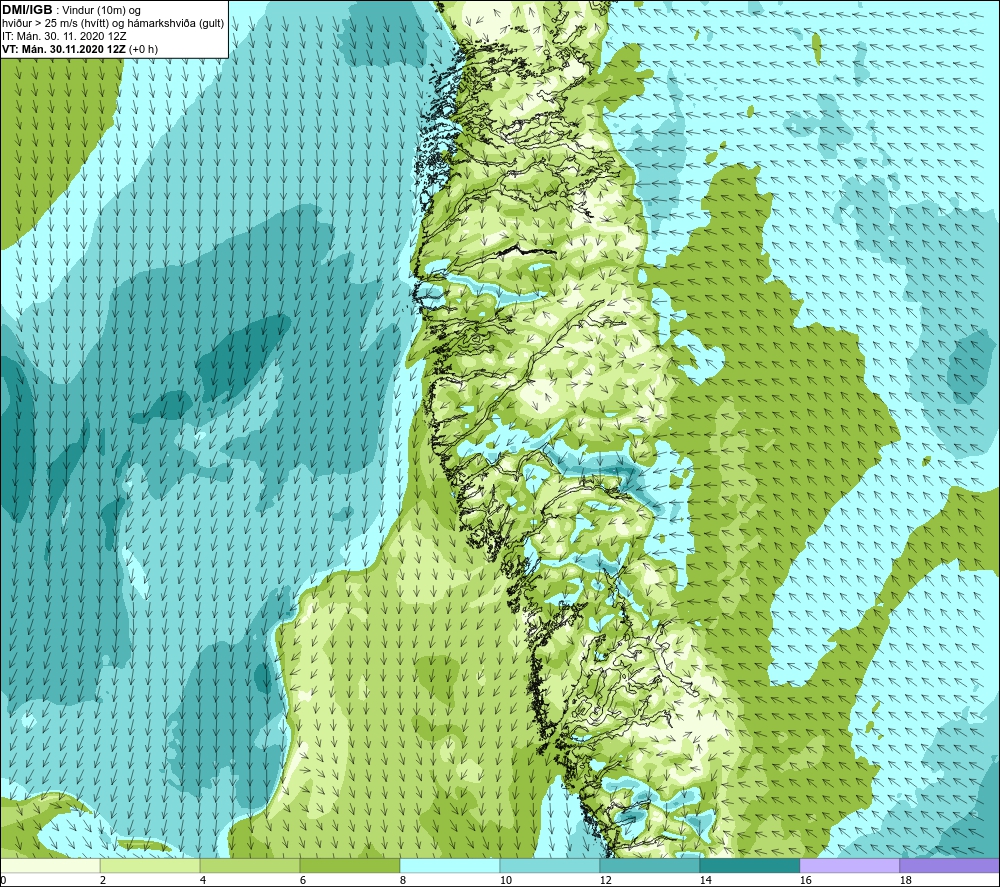Click the purple legend swatch above 18 m/s

tap(949, 865)
